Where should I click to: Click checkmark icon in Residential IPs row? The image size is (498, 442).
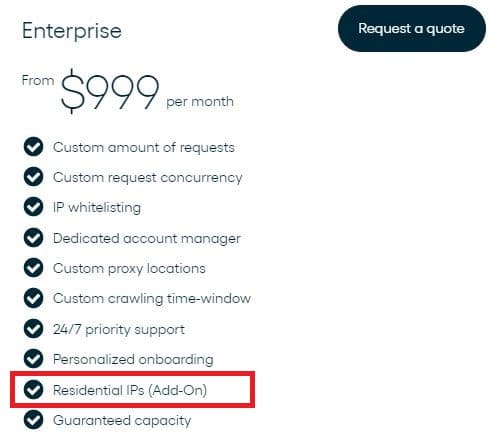(33, 389)
